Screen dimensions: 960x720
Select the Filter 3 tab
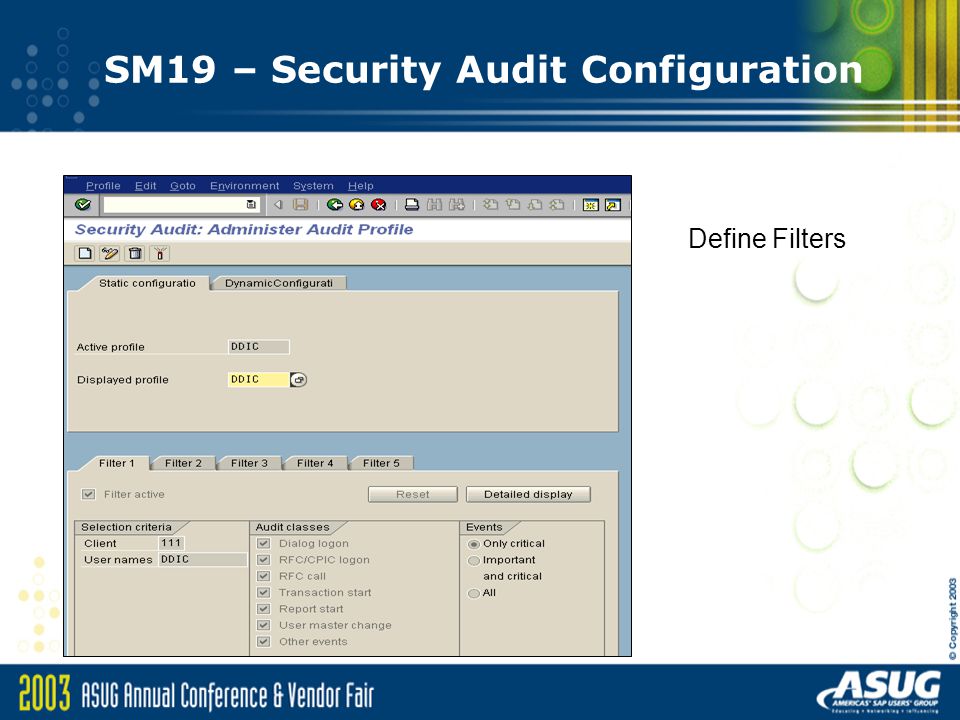[x=249, y=463]
